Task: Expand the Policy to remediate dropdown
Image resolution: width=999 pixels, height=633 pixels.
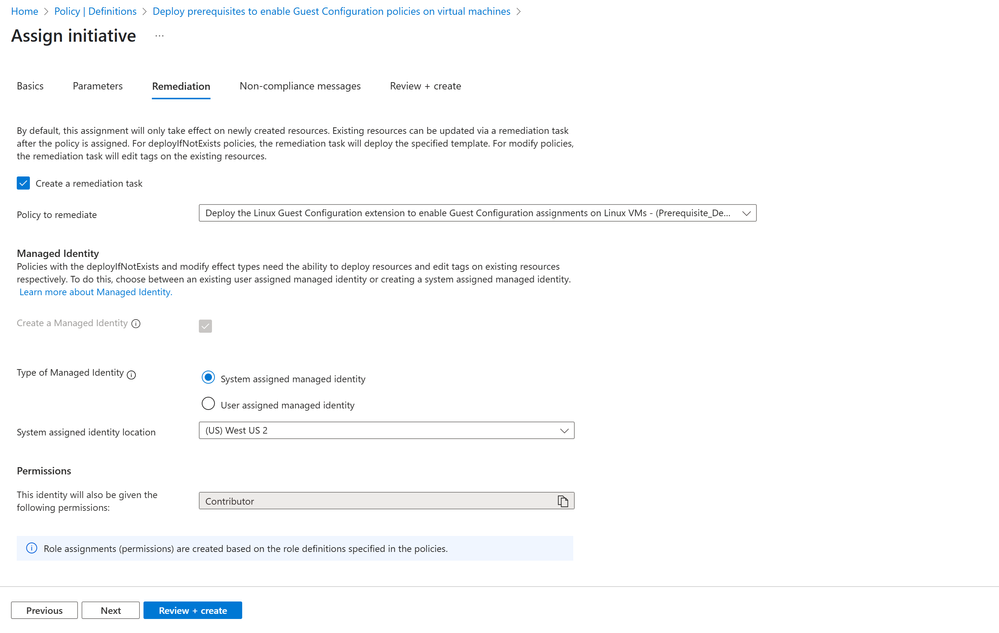Action: click(477, 213)
